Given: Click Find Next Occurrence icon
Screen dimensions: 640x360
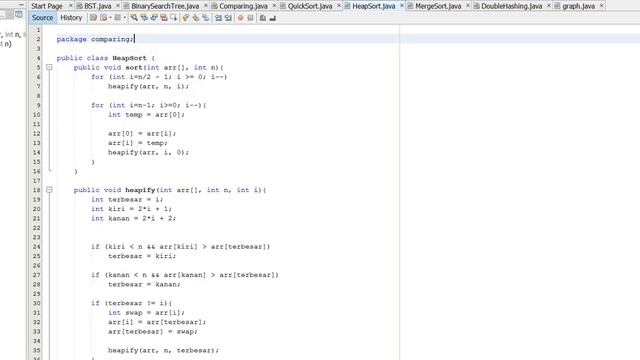Looking at the screenshot, I should [x=154, y=18].
